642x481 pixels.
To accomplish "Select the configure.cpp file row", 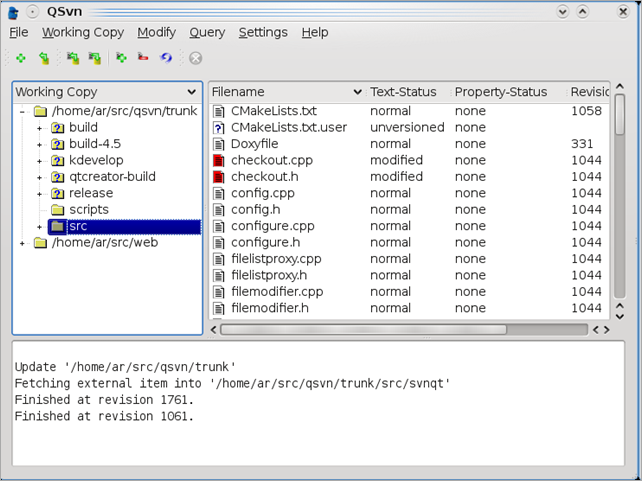I will 262,226.
